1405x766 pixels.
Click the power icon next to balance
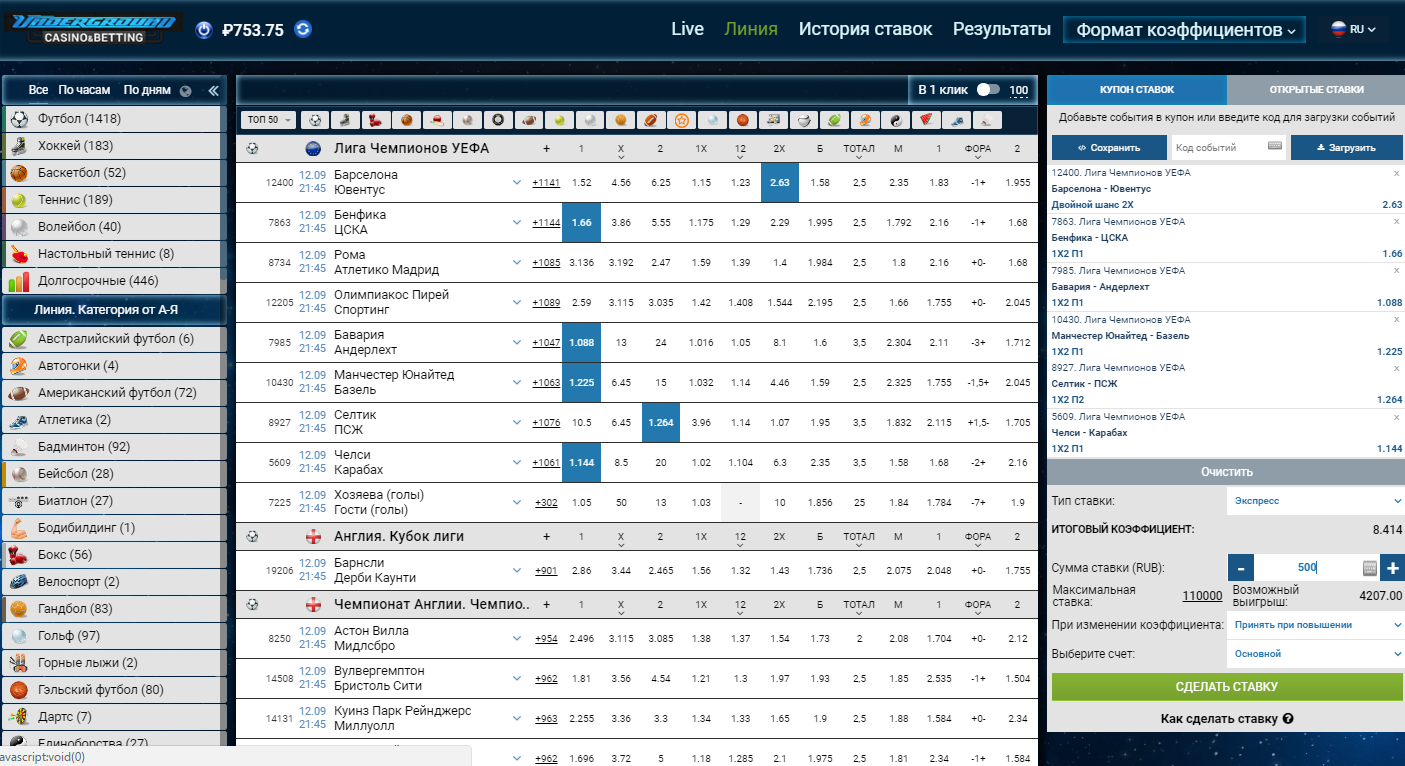coord(204,30)
